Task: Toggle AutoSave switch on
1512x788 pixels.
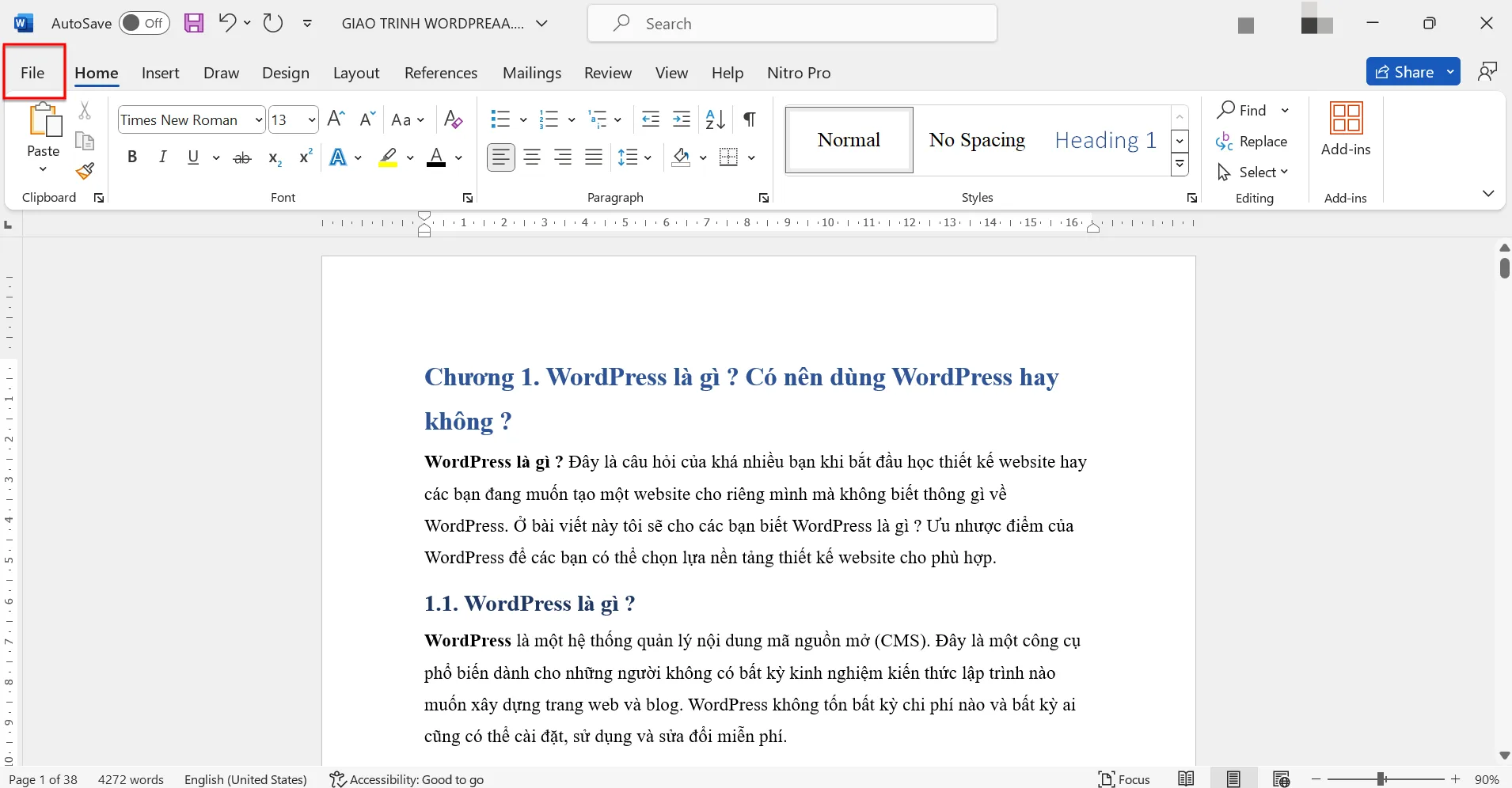Action: (x=144, y=23)
